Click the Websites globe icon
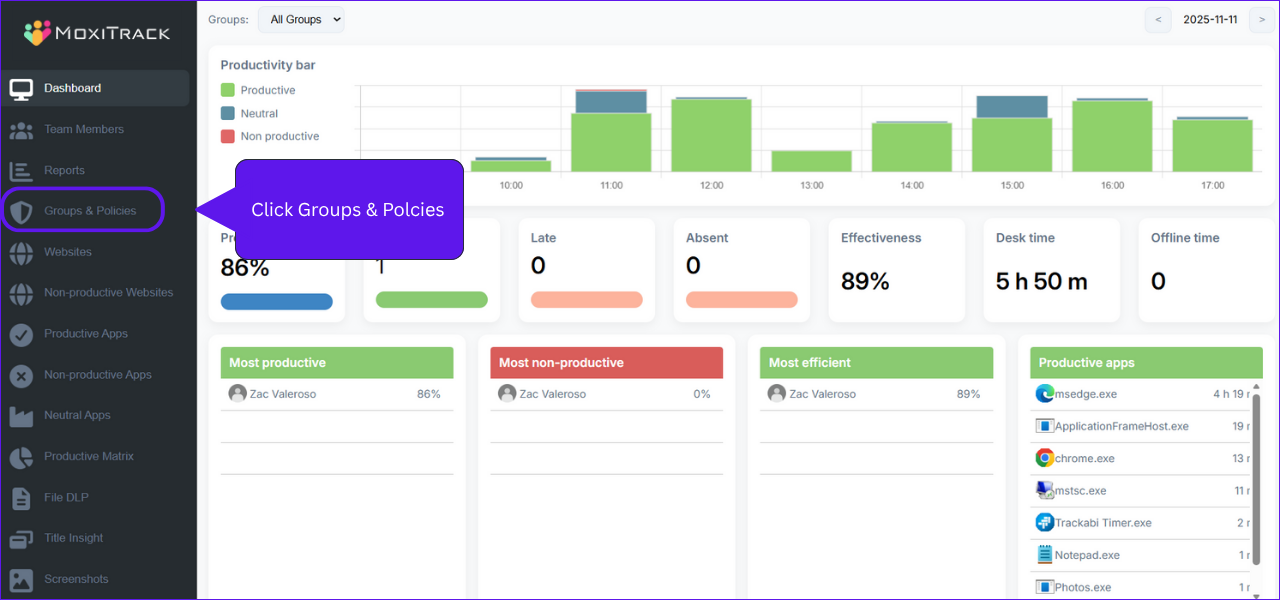1280x600 pixels. (21, 252)
